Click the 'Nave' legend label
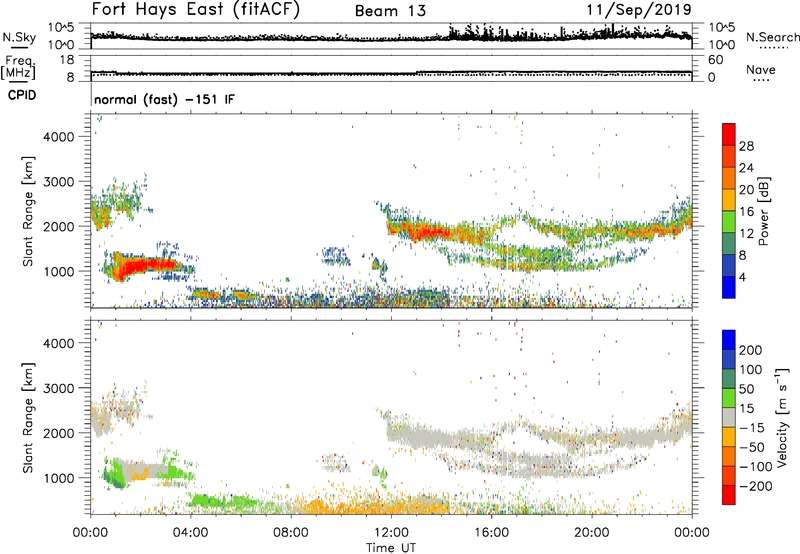The image size is (800, 554). tap(761, 70)
